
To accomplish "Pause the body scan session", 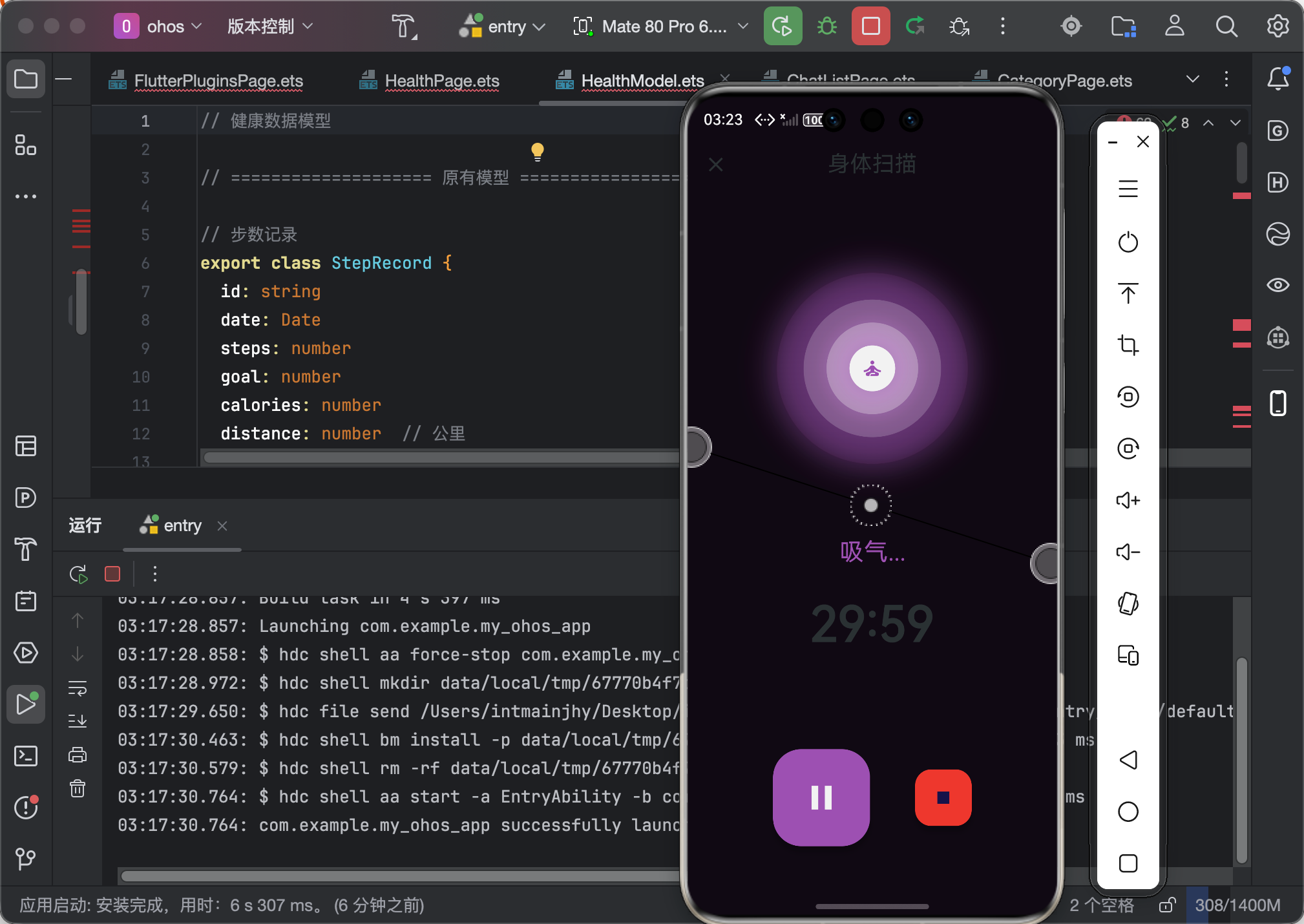I will [x=821, y=797].
